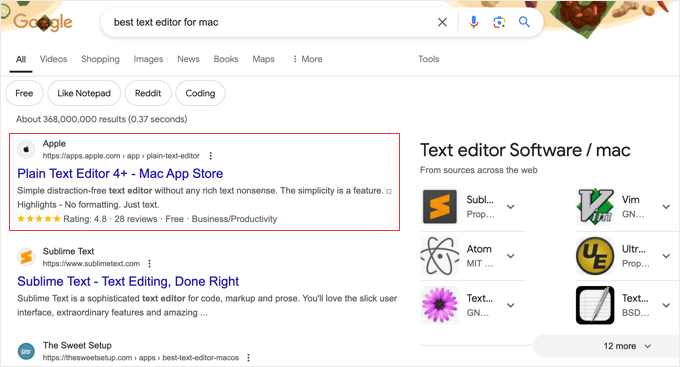Open options dots next to thesweetsetup.com URL
Image resolution: width=680 pixels, height=367 pixels.
tap(248, 357)
